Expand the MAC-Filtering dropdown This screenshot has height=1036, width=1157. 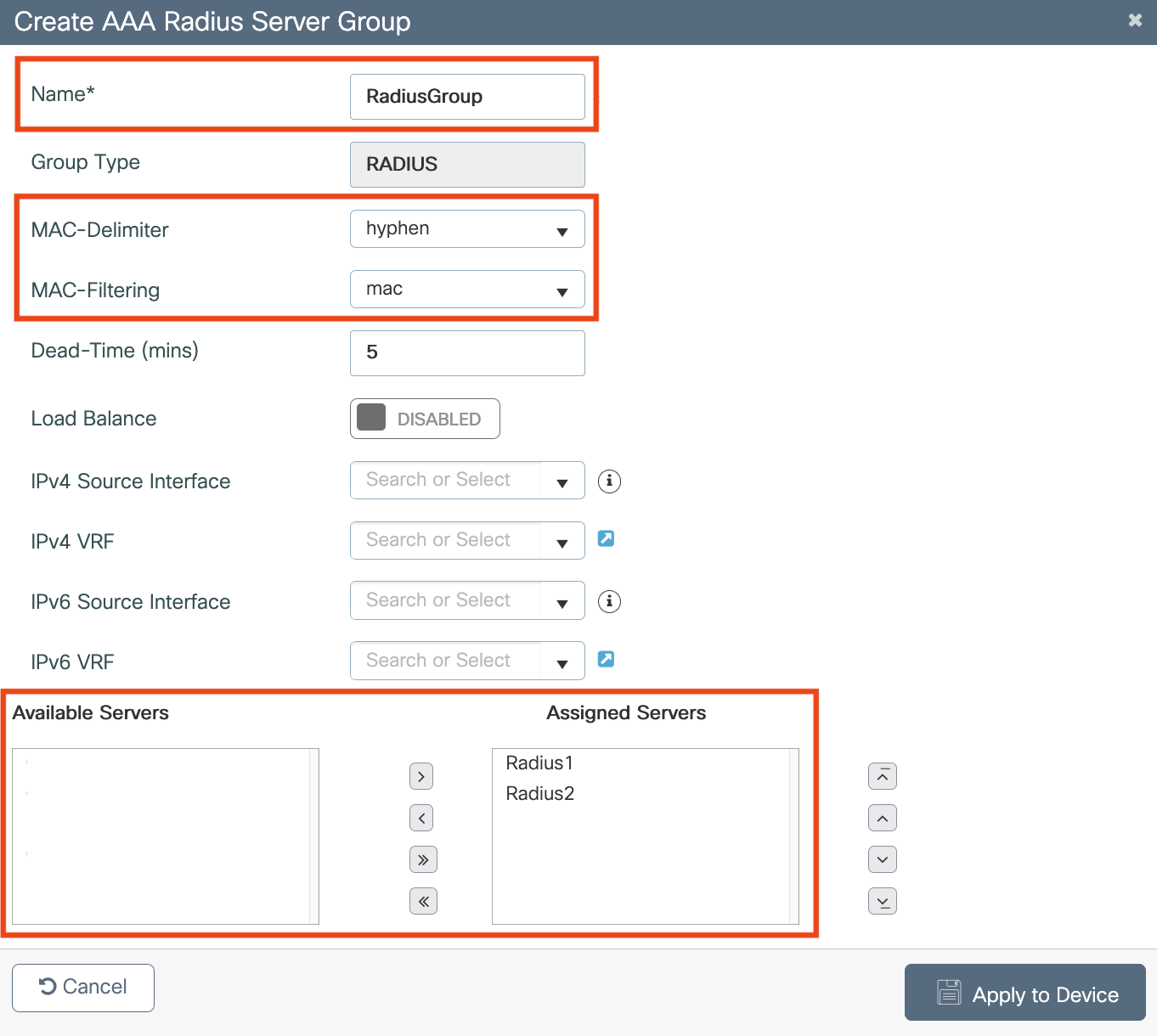coord(467,290)
